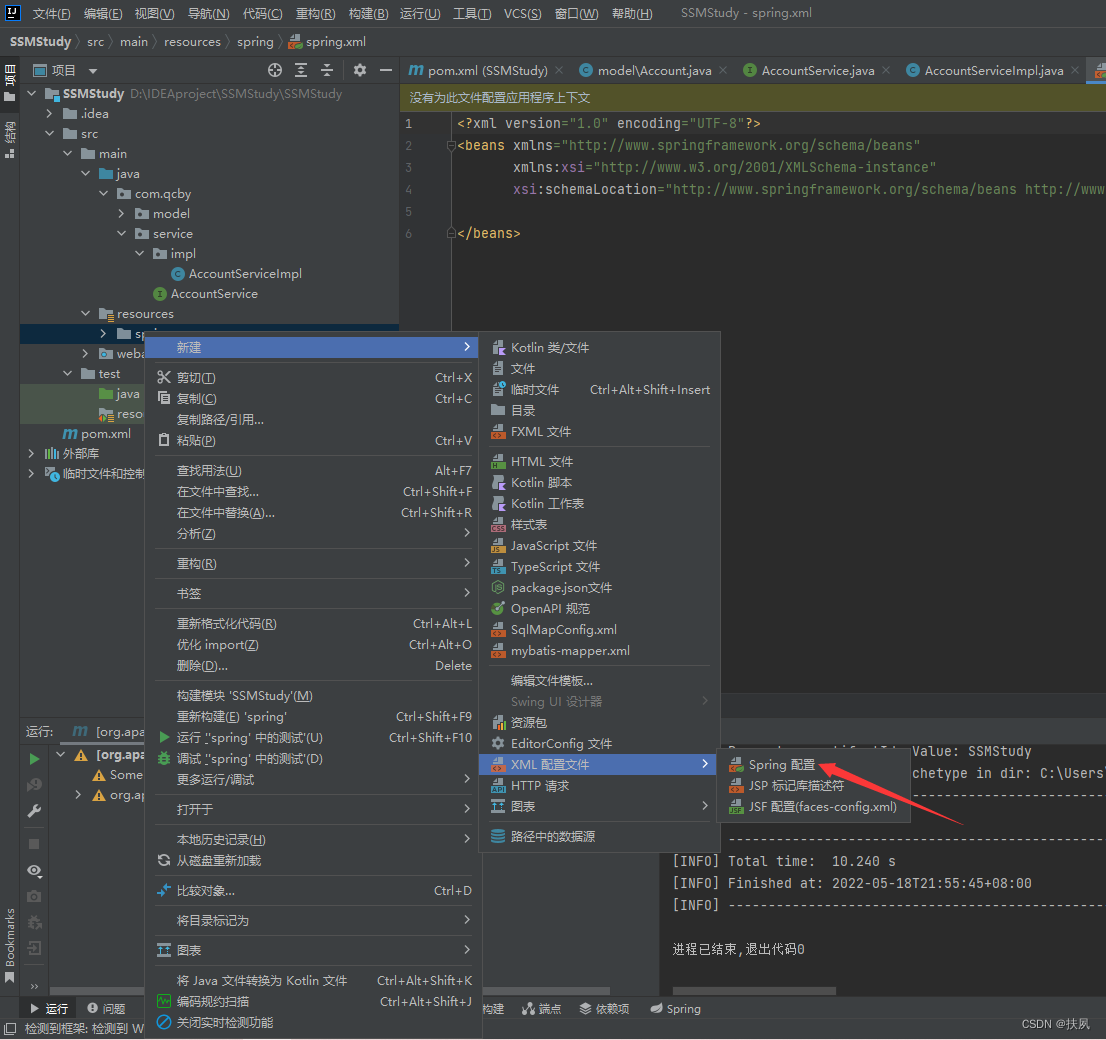Close the AccountServiceImpl.java editor tab
The width and height of the screenshot is (1106, 1040).
(x=1075, y=70)
